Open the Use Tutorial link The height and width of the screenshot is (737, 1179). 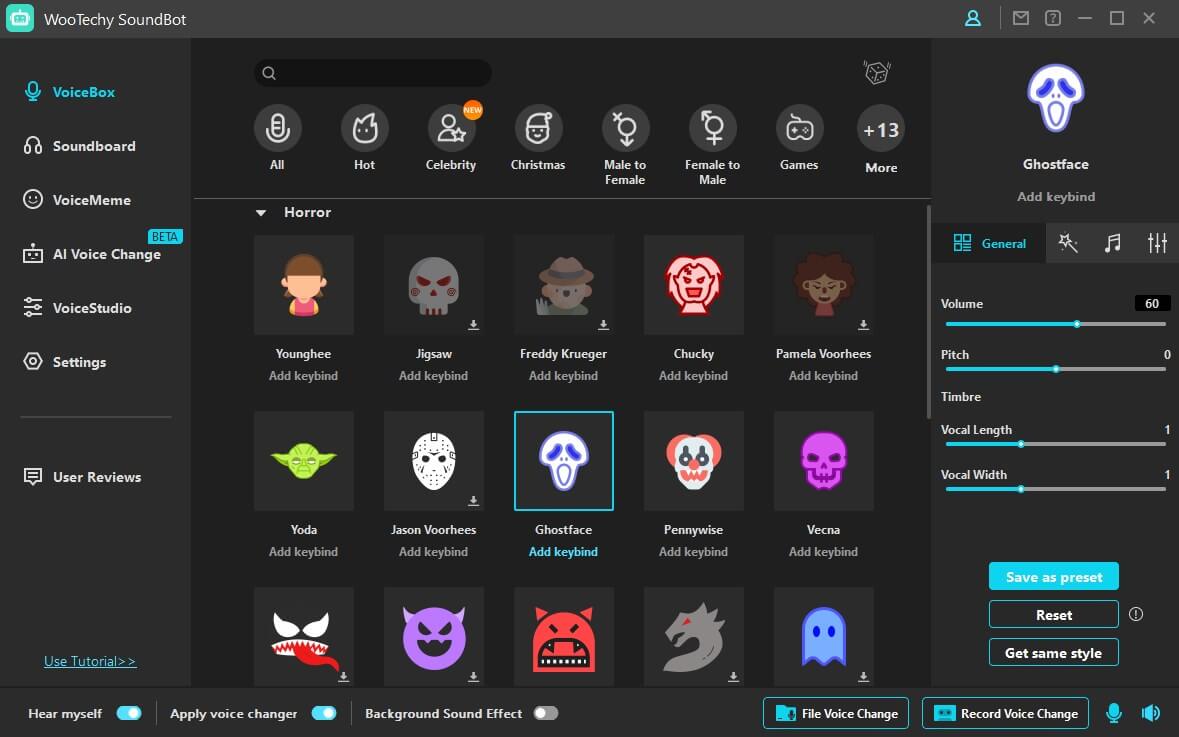90,661
